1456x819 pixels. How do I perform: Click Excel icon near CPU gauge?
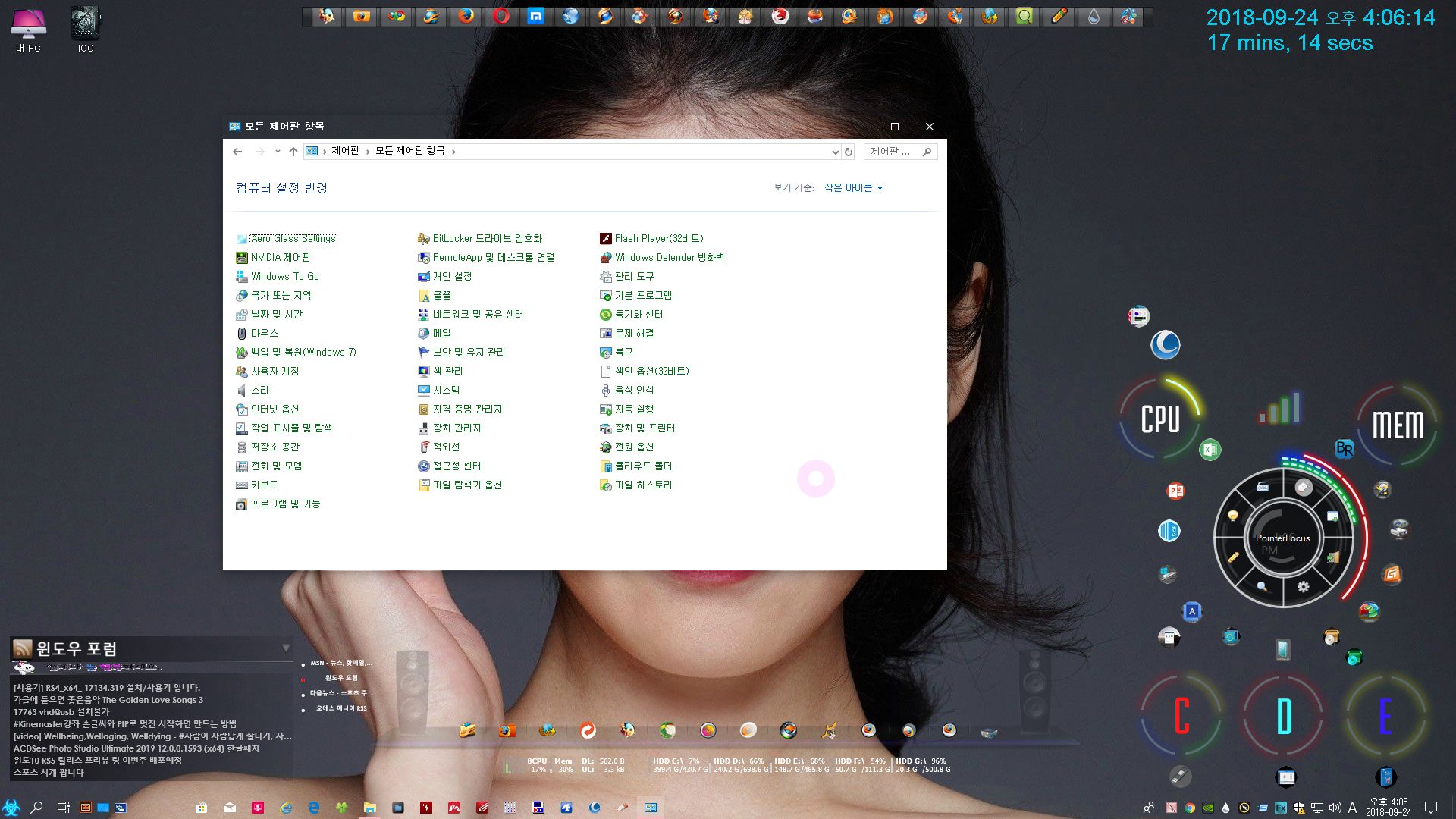pos(1210,450)
